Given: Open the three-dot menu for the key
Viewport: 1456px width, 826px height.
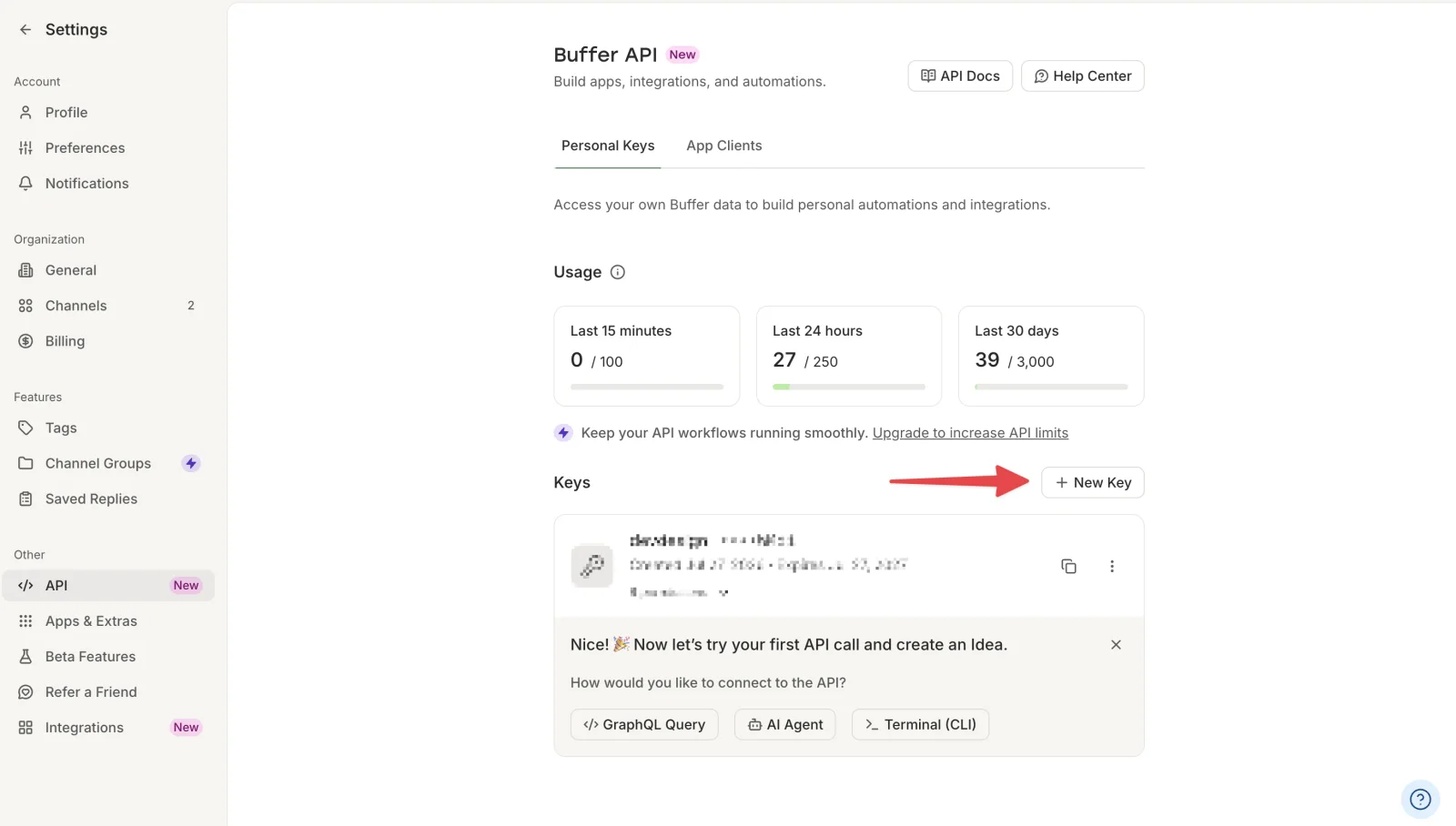Looking at the screenshot, I should pos(1111,566).
